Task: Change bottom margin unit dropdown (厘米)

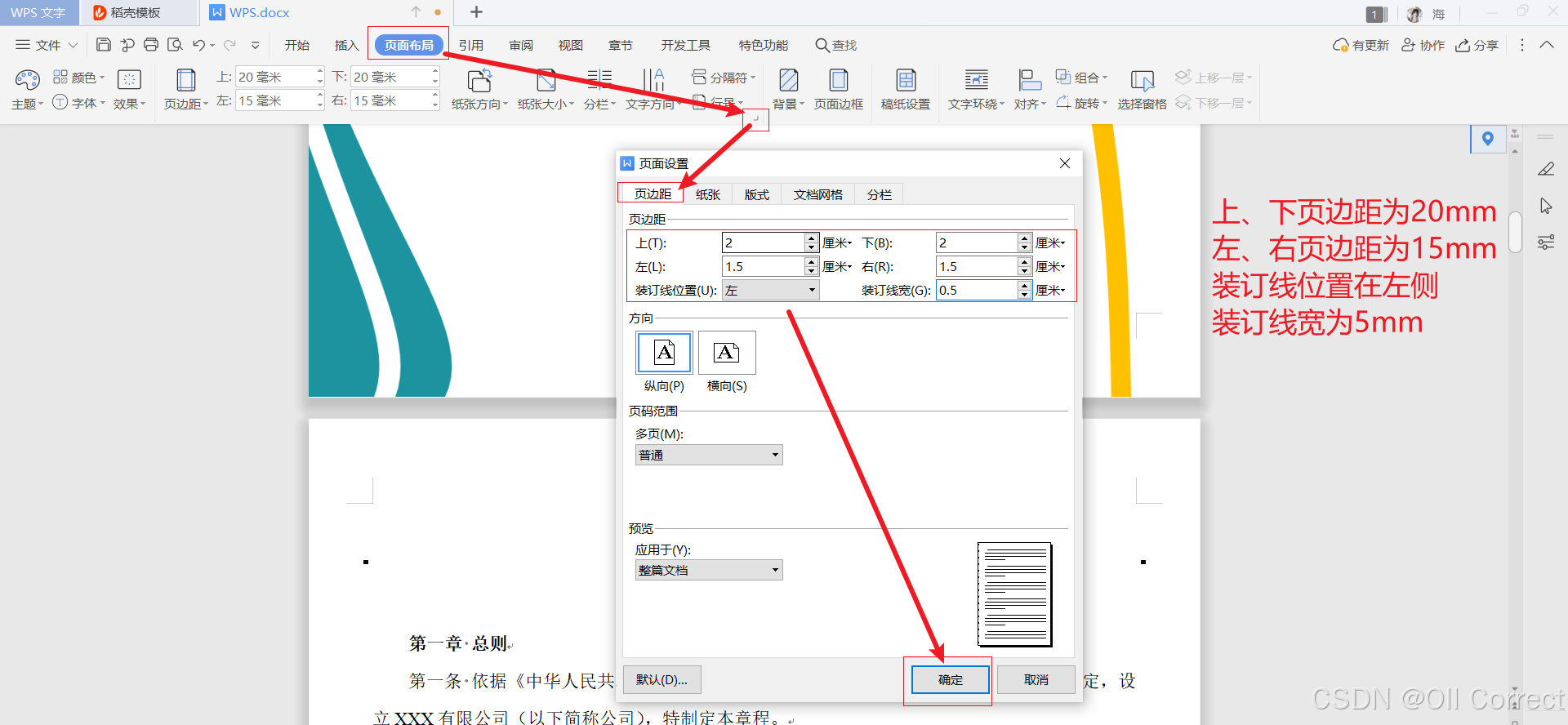Action: (x=1051, y=242)
